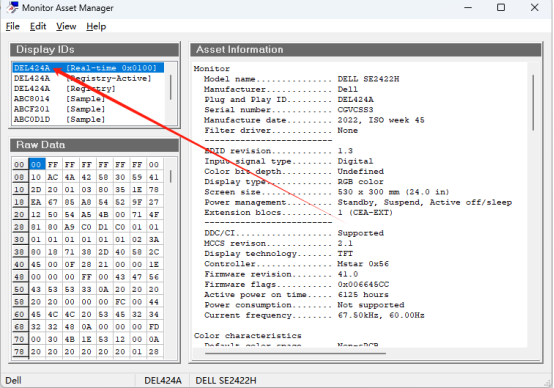554x388 pixels.
Task: Open the File menu
Action: pos(13,27)
